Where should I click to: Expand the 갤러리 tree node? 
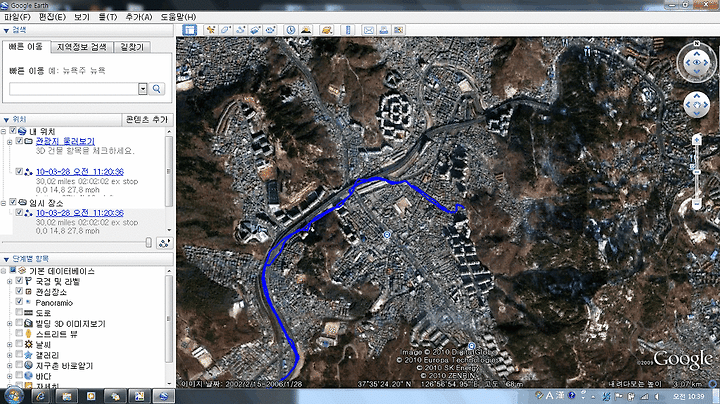tap(10, 356)
